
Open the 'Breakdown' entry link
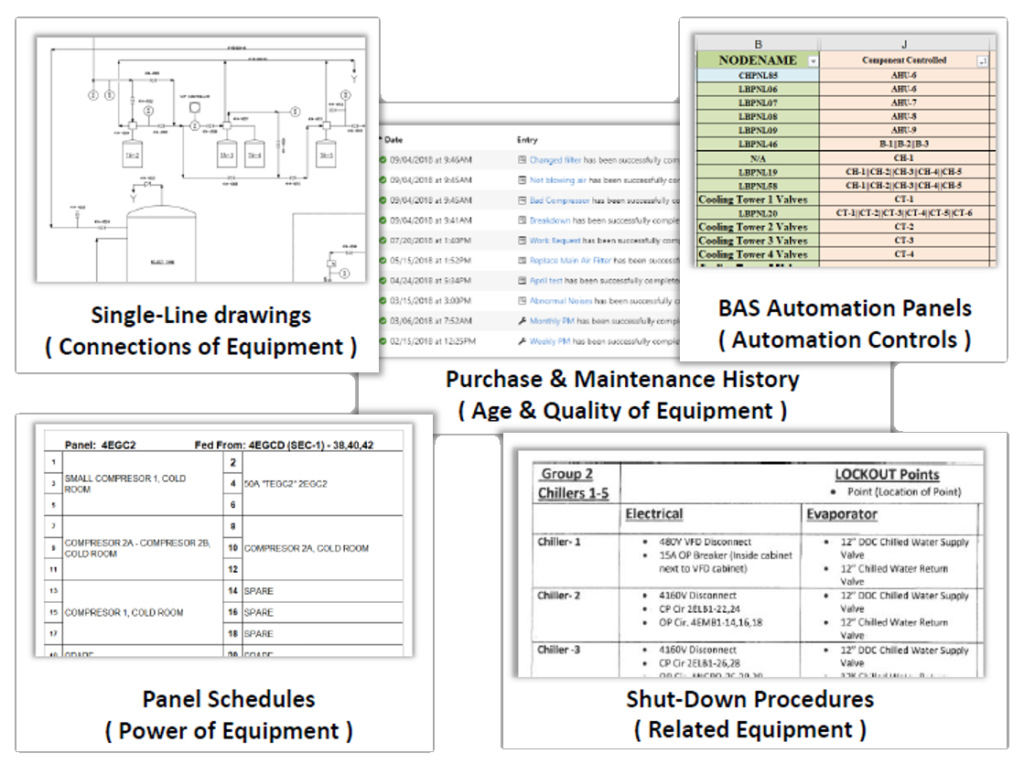tap(550, 221)
